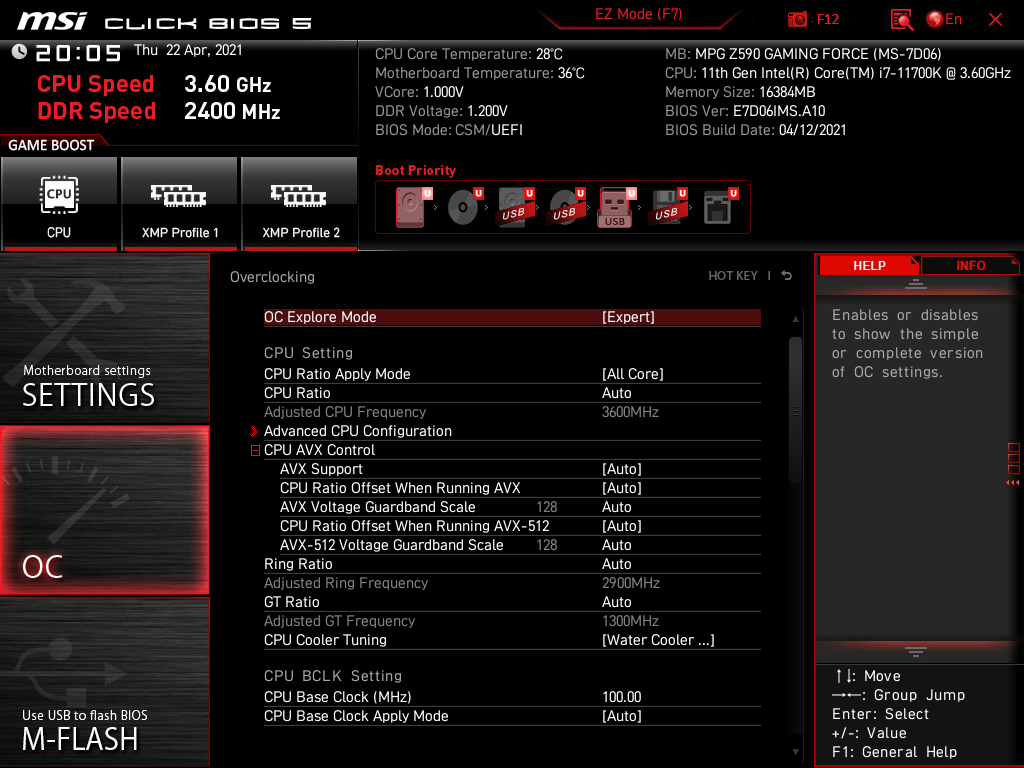Click the clock icon beside the time
Screen dimensions: 1024x768
(20, 51)
